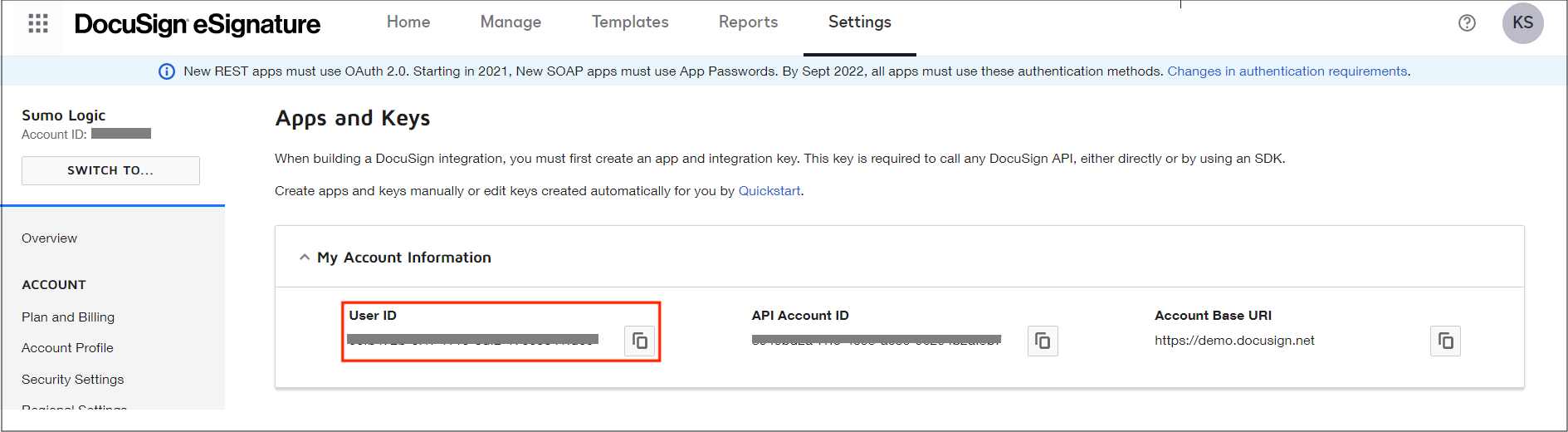Open Security Settings in sidebar
This screenshot has height=432, width=1568.
(x=73, y=380)
